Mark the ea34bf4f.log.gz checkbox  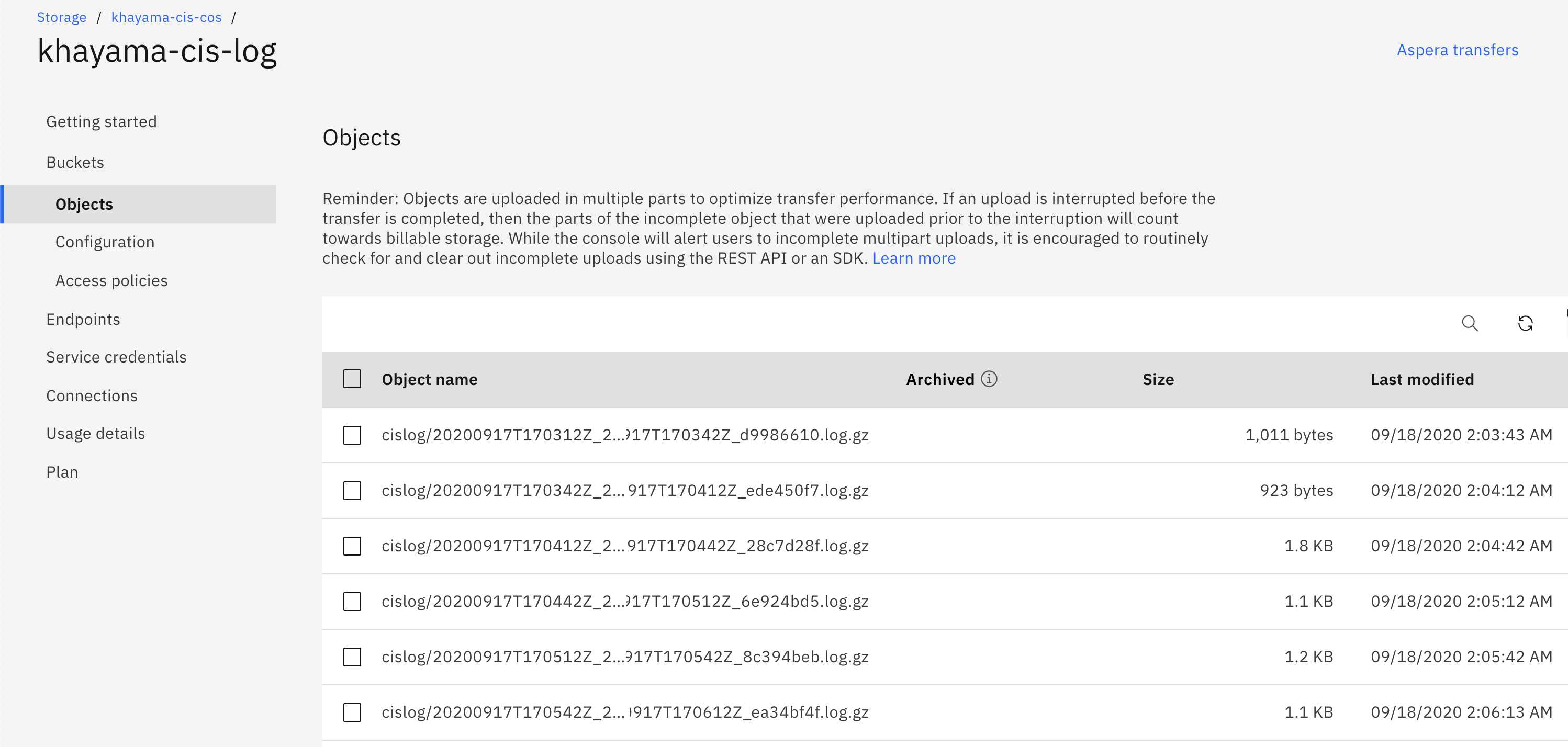point(352,712)
